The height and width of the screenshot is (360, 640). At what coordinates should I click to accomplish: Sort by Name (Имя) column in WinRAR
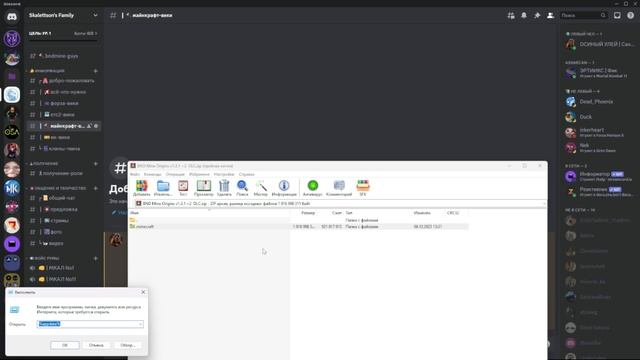[x=209, y=213]
